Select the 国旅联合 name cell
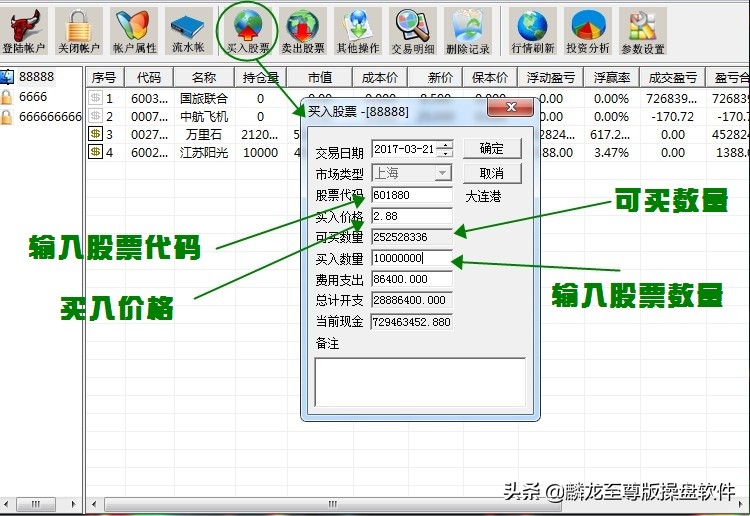 pos(204,99)
